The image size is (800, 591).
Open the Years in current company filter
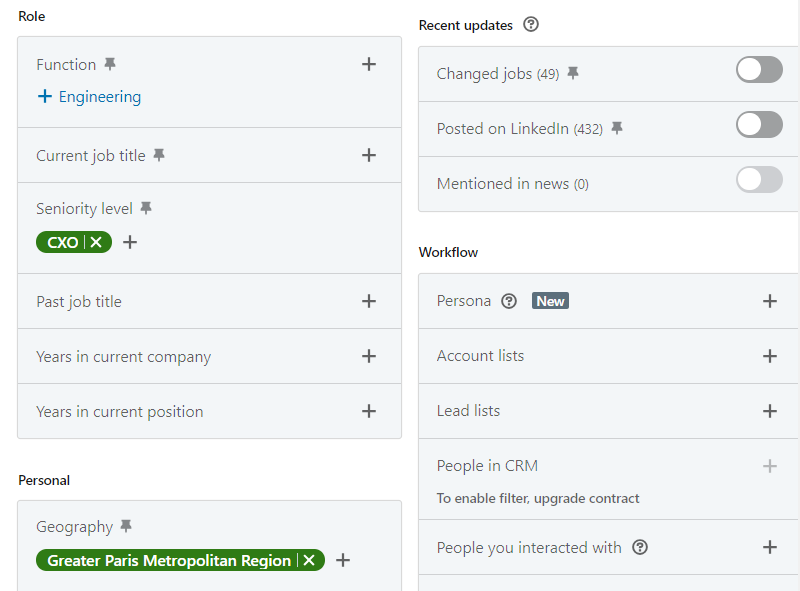coord(369,356)
